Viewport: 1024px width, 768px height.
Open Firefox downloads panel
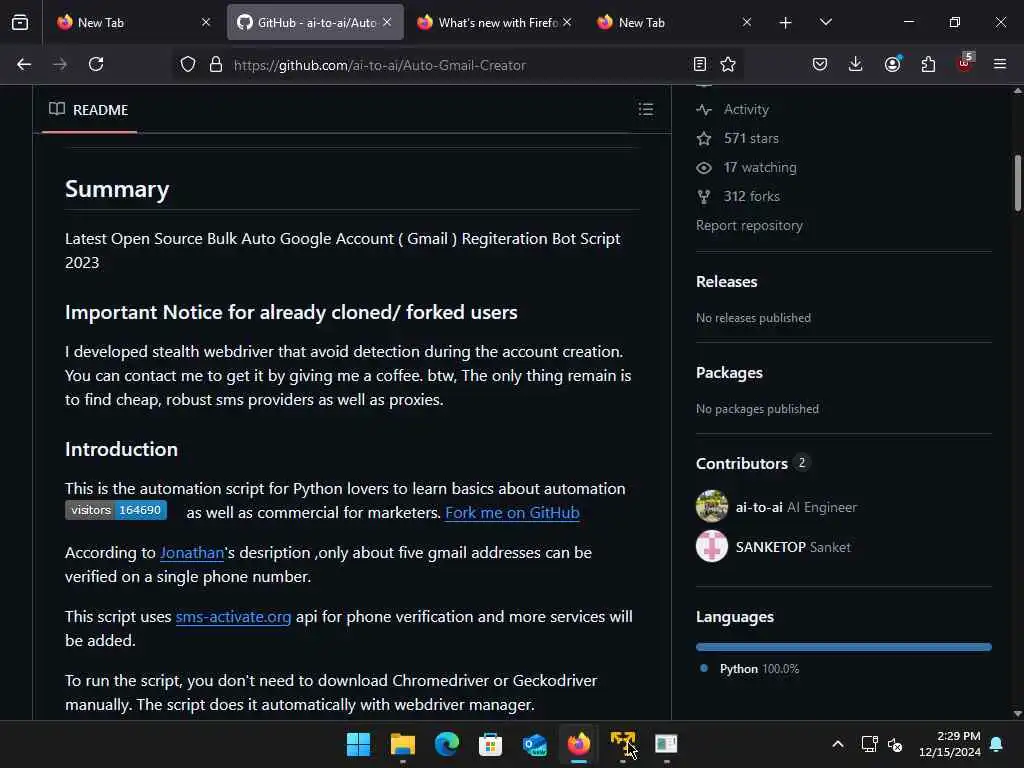(x=856, y=64)
